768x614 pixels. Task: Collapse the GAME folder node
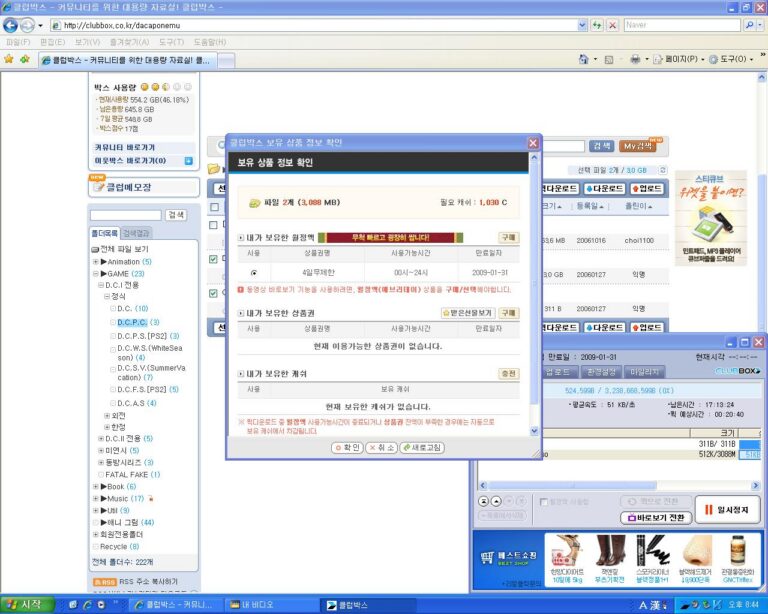pos(96,274)
